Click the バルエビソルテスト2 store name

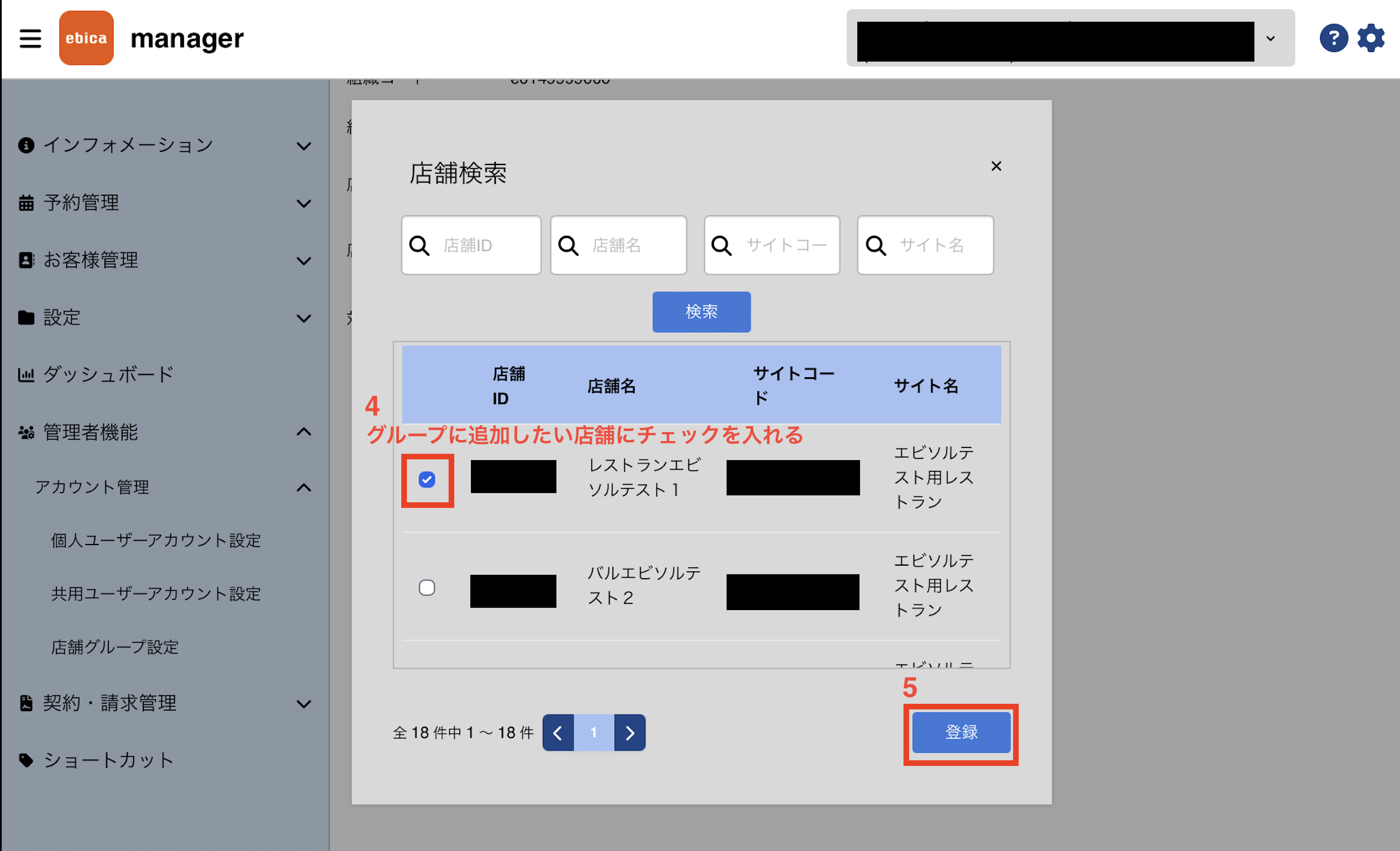click(644, 586)
